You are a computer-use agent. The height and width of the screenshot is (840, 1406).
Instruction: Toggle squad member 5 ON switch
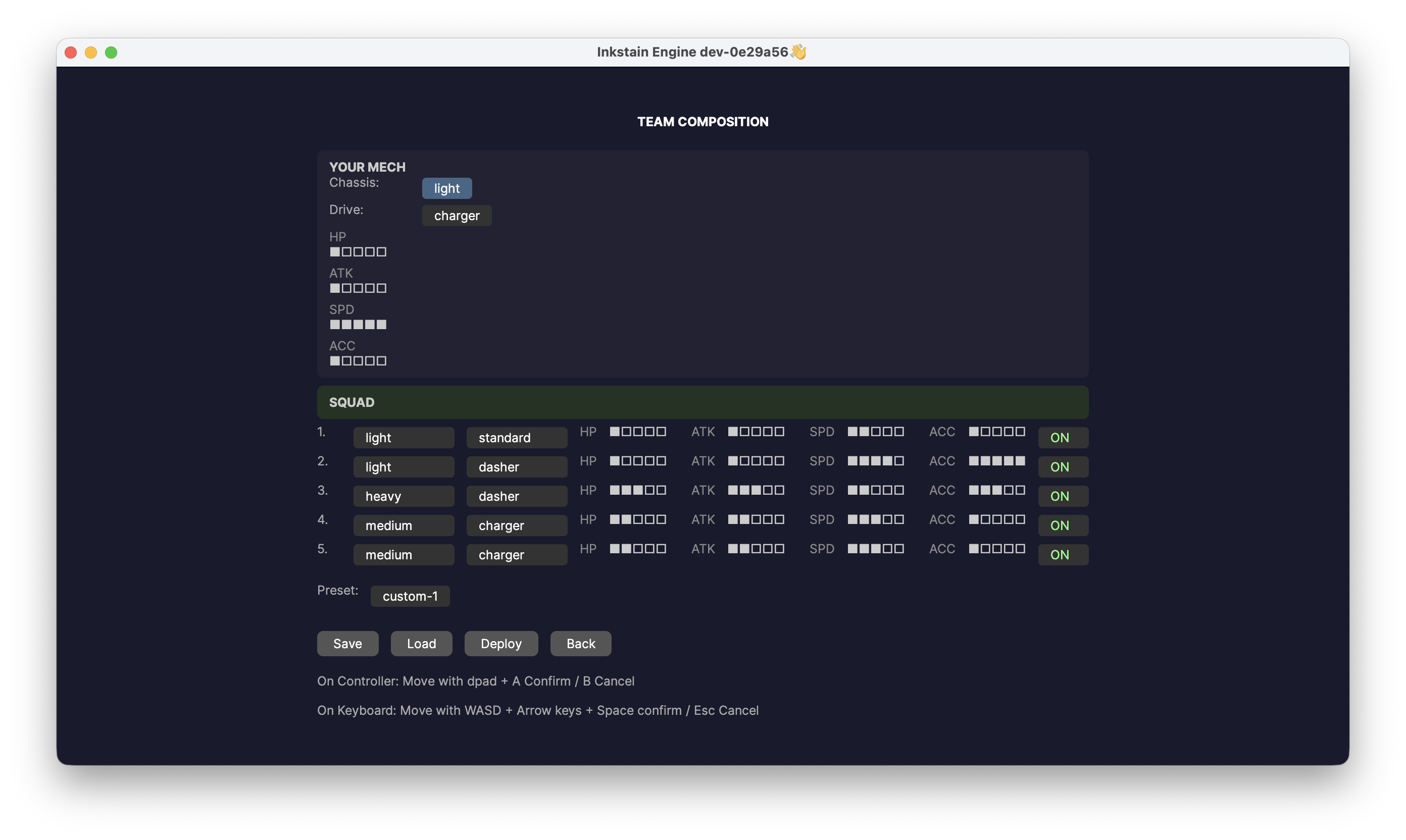click(x=1062, y=555)
